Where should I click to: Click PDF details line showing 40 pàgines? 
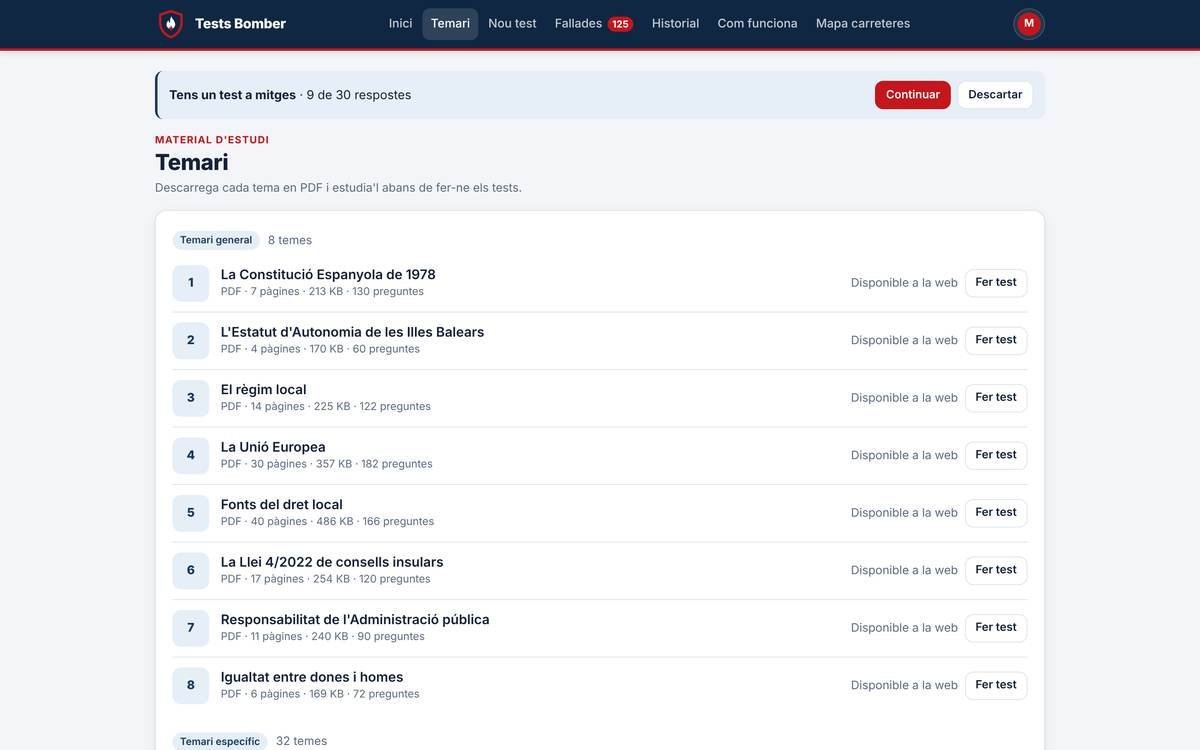(327, 522)
